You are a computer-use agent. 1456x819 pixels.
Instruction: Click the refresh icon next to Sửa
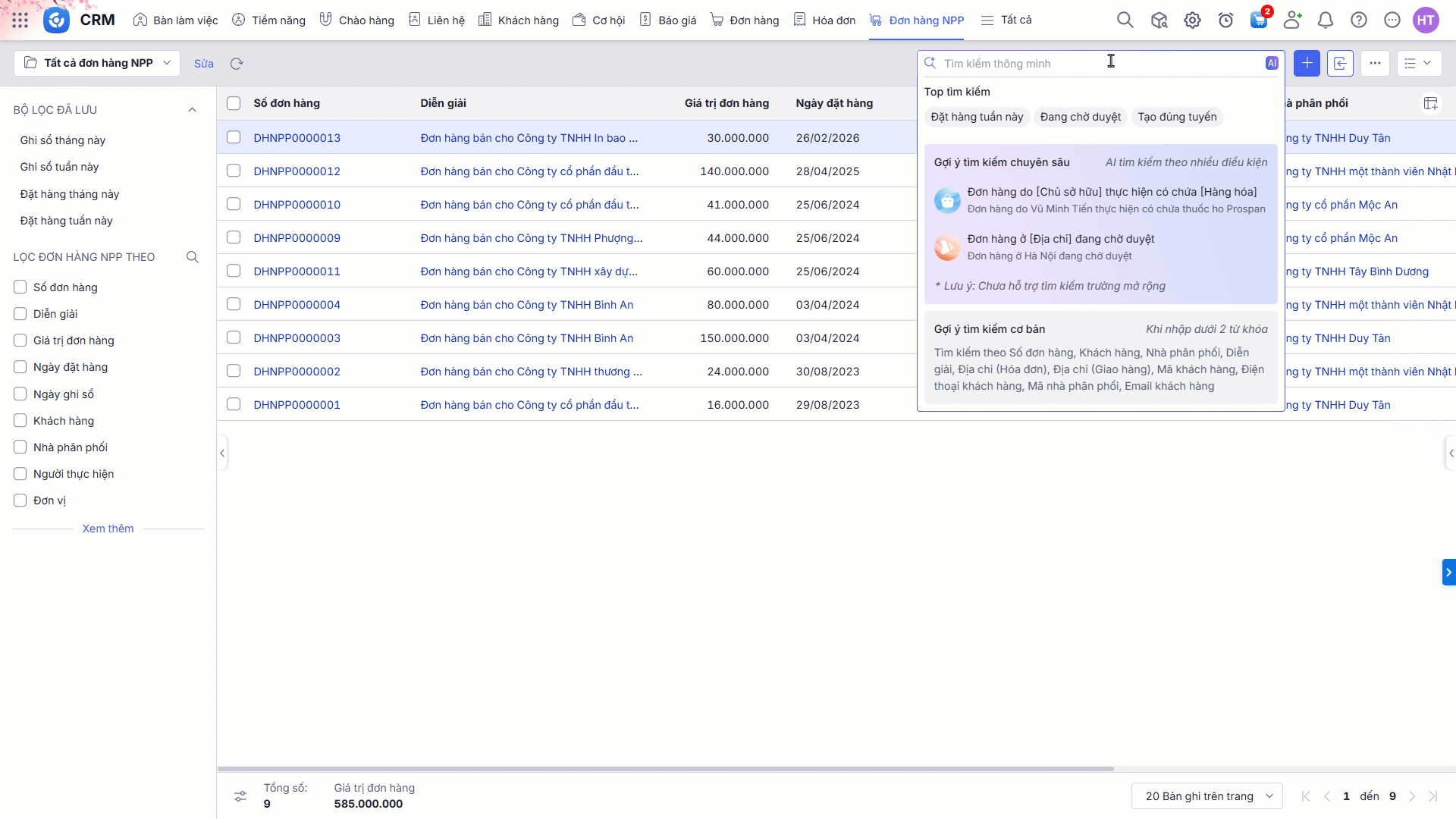(x=237, y=64)
